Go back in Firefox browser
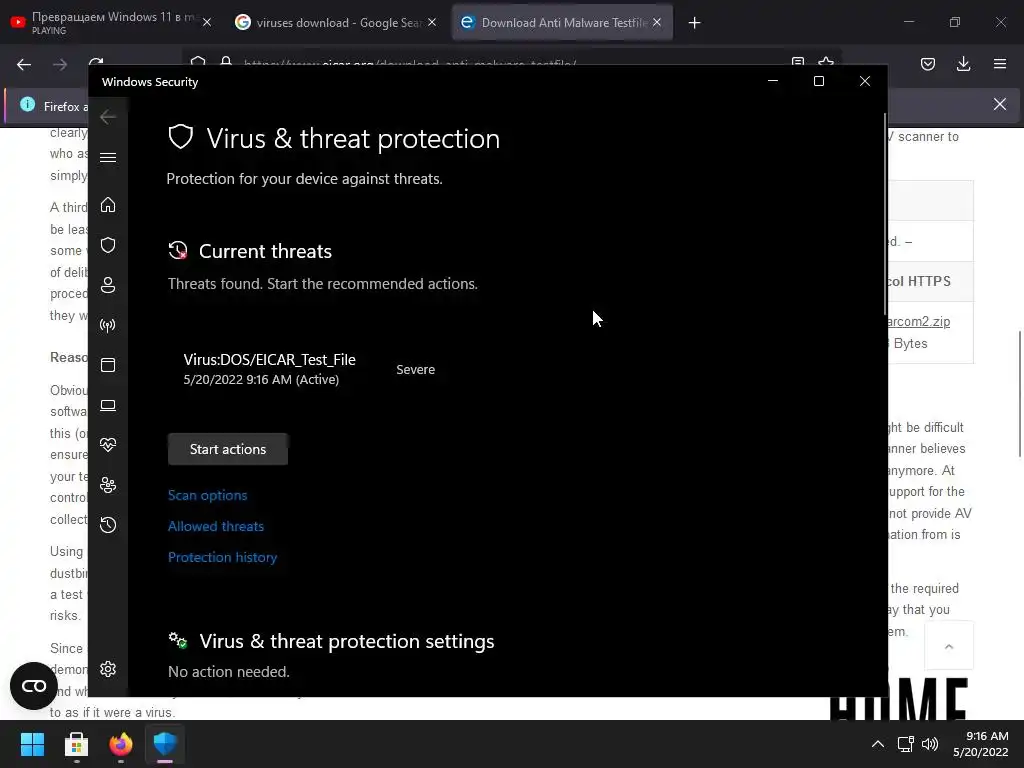The height and width of the screenshot is (768, 1024). [24, 64]
